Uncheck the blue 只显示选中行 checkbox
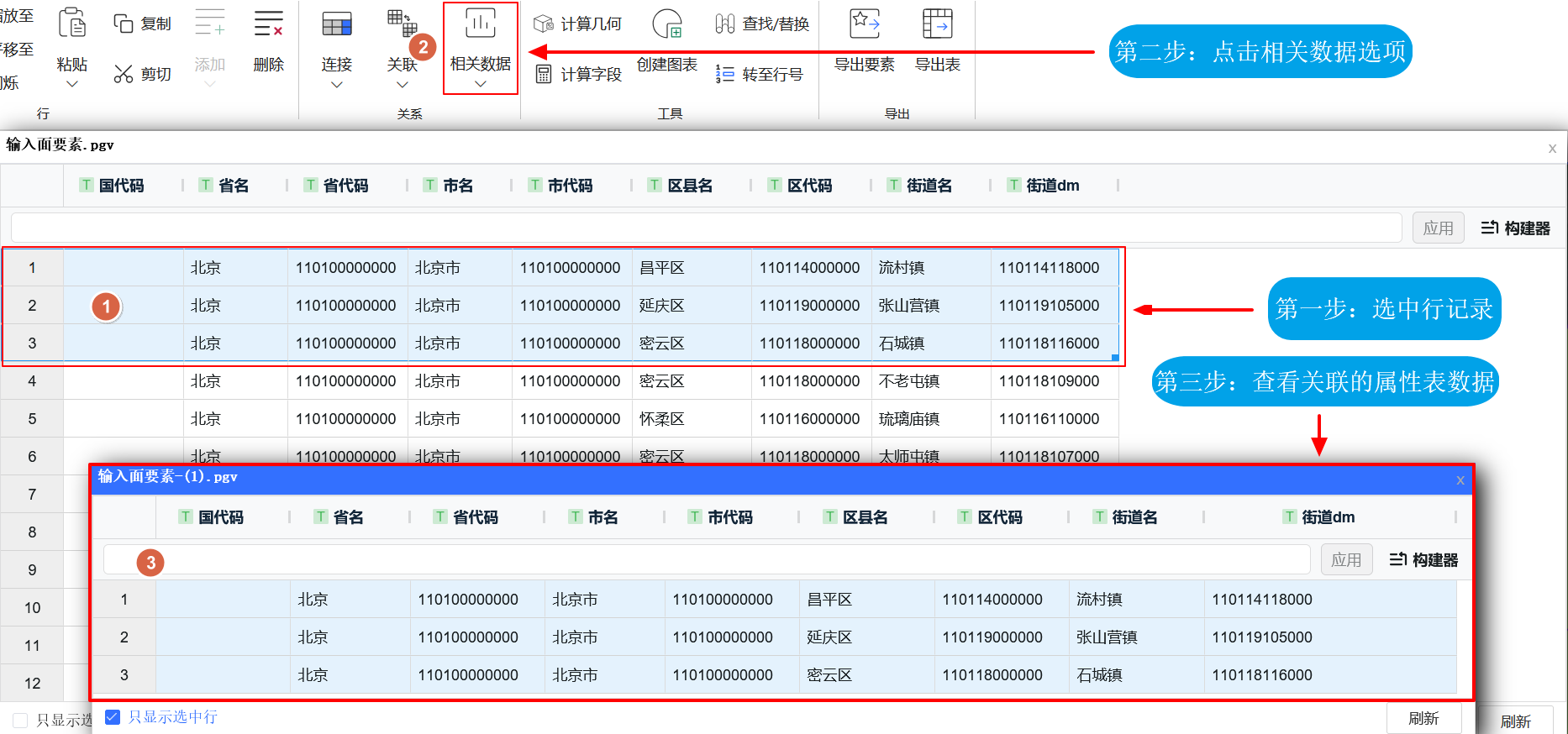 point(113,716)
